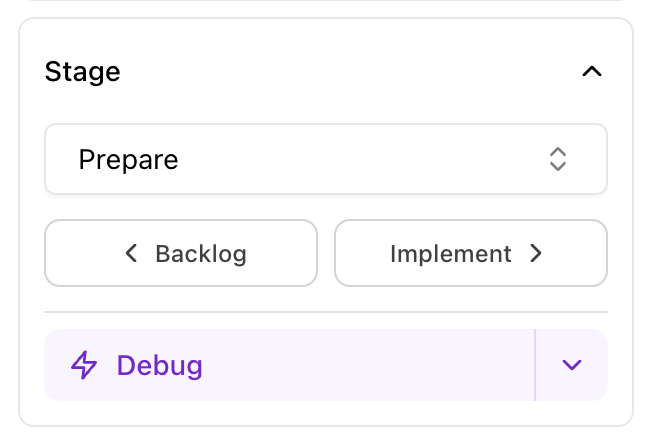Screen dimensions: 652x438
Task: Move back to Backlog stage
Action: point(181,254)
